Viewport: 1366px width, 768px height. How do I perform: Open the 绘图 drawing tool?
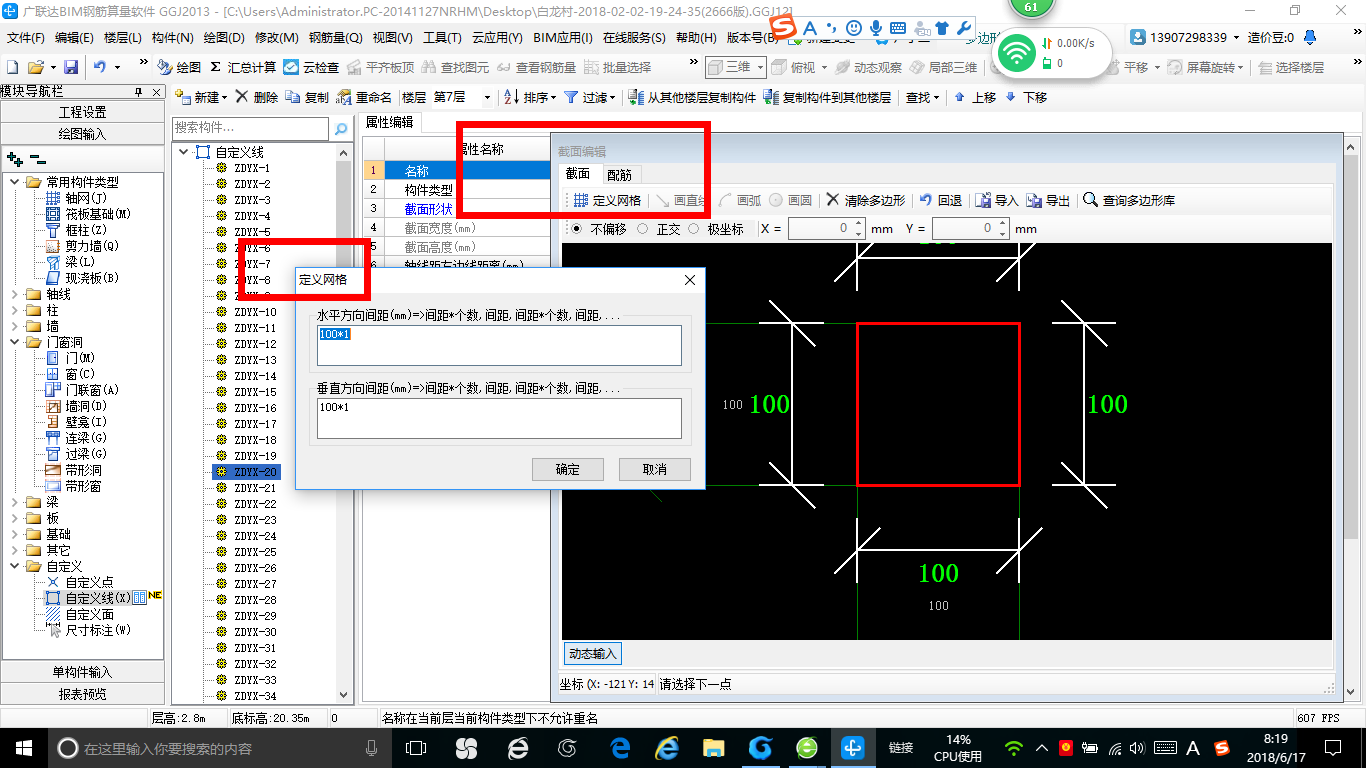click(x=179, y=67)
